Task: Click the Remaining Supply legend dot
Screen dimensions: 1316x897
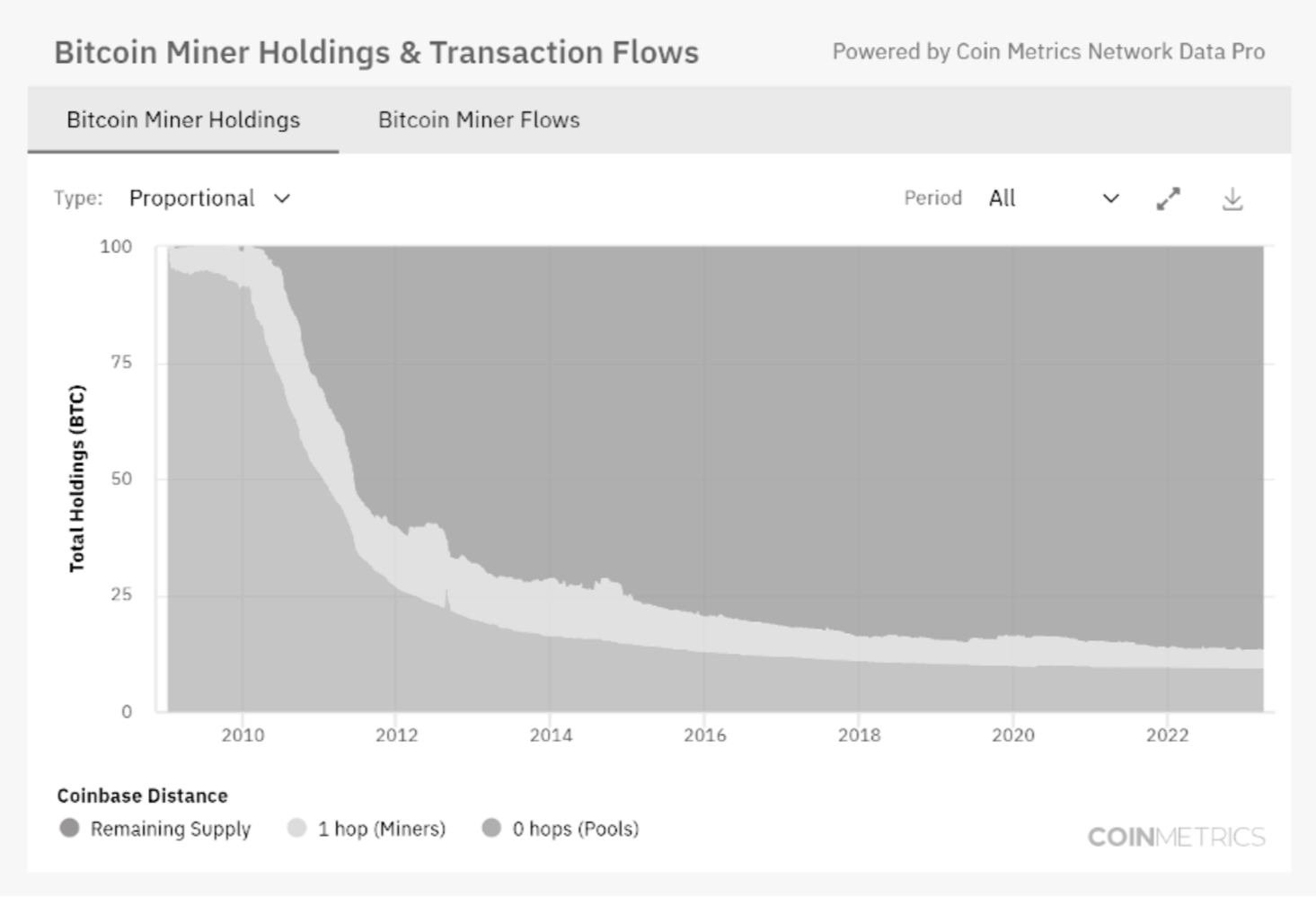Action: (69, 828)
